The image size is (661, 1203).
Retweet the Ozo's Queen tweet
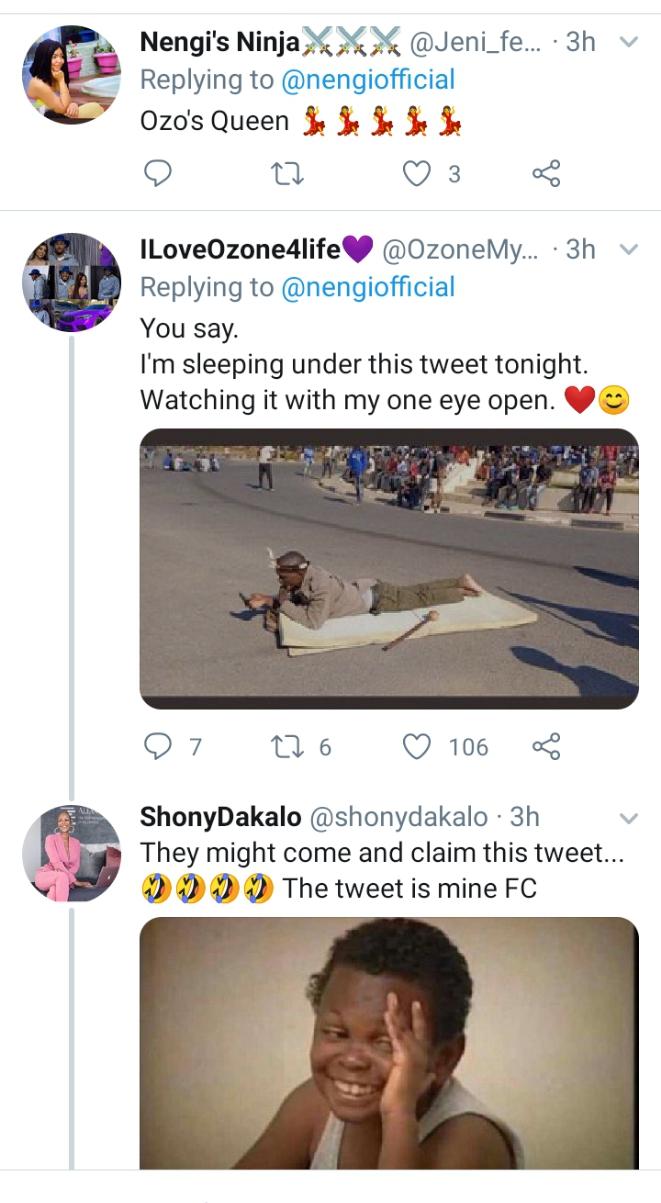pos(289,174)
